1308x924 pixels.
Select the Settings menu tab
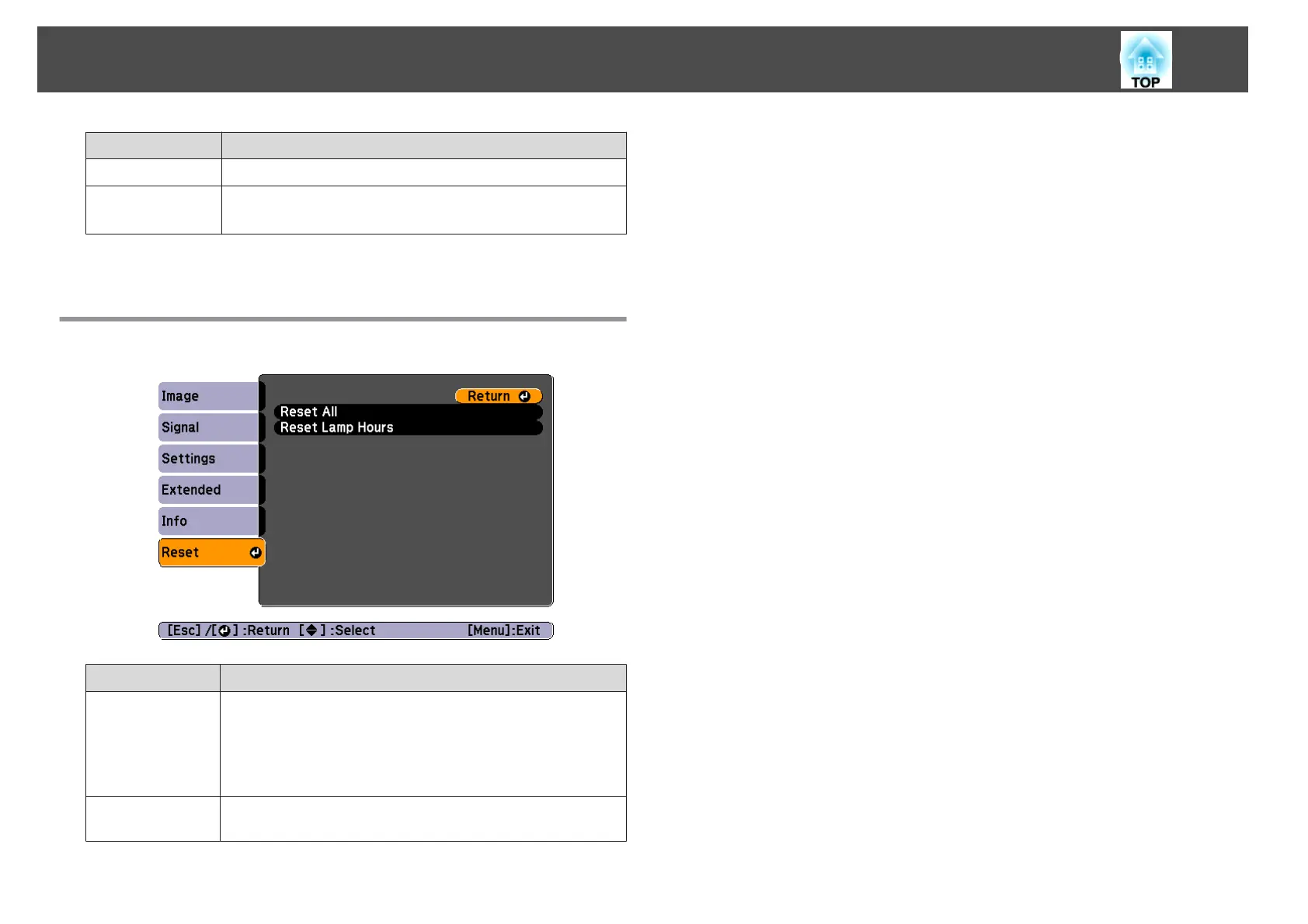(x=210, y=458)
